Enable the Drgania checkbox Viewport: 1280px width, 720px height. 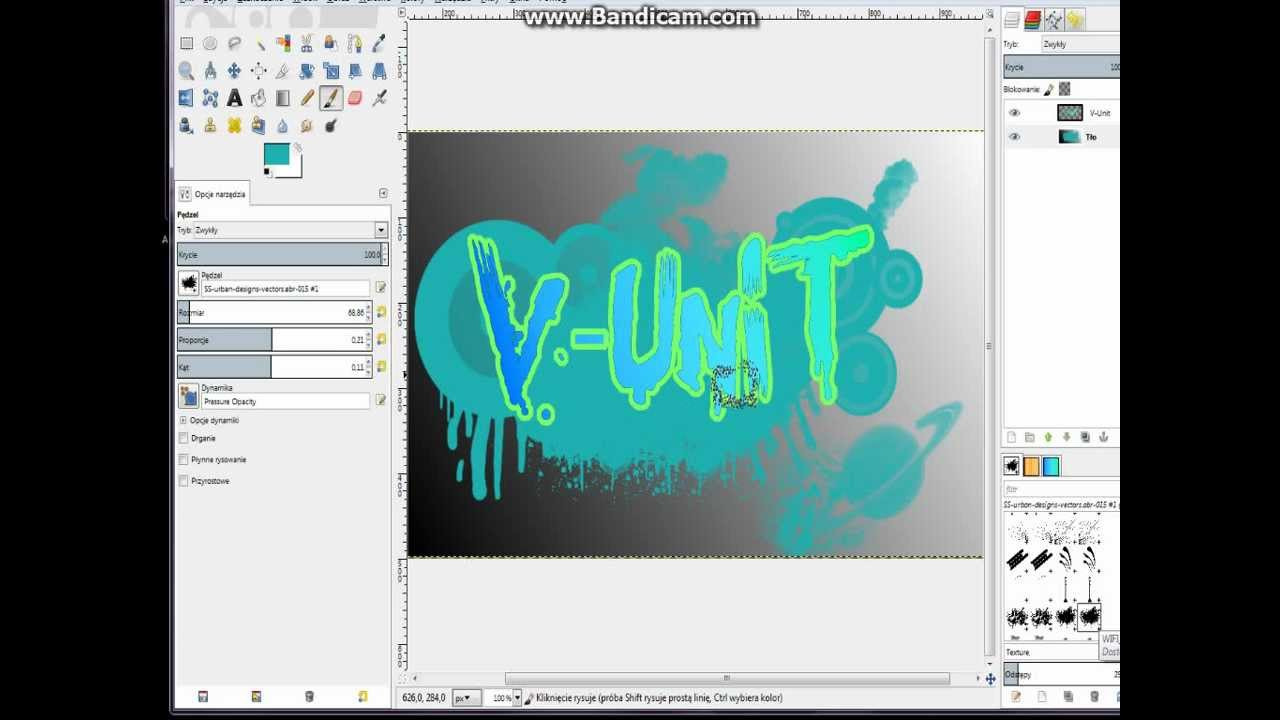coord(183,438)
